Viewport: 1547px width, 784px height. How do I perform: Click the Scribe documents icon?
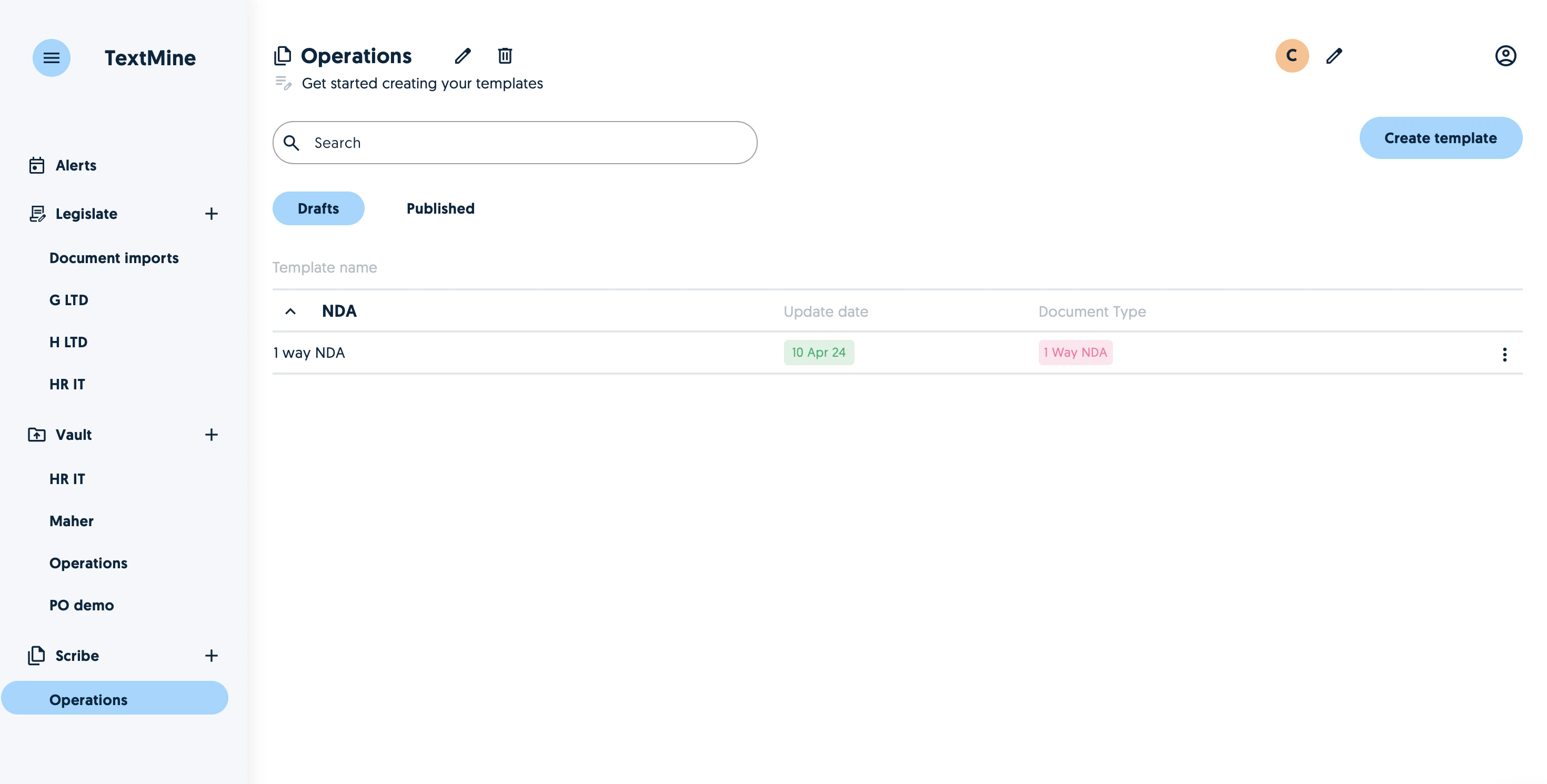click(x=37, y=656)
